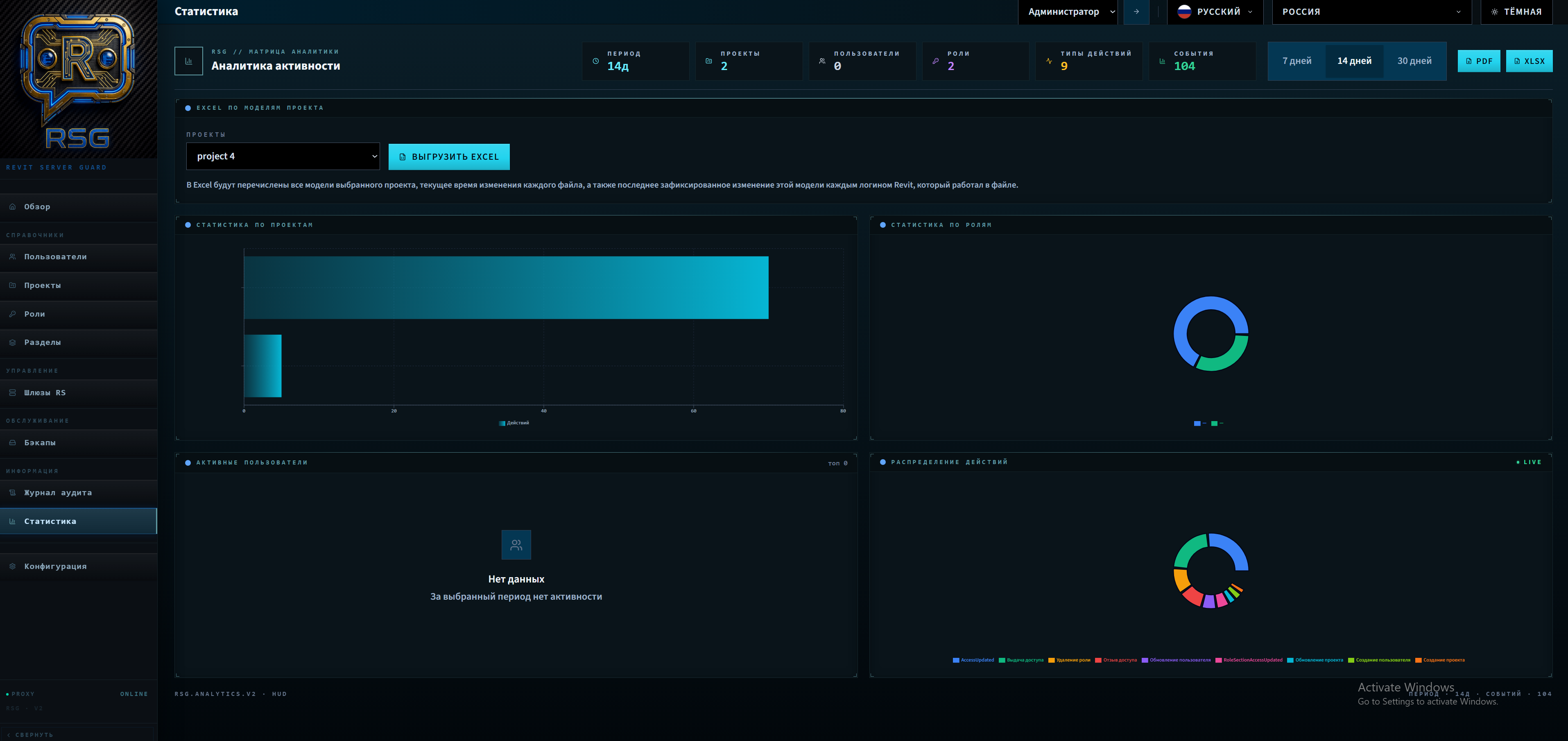
Task: Open the Администратор role dropdown
Action: 1068,11
